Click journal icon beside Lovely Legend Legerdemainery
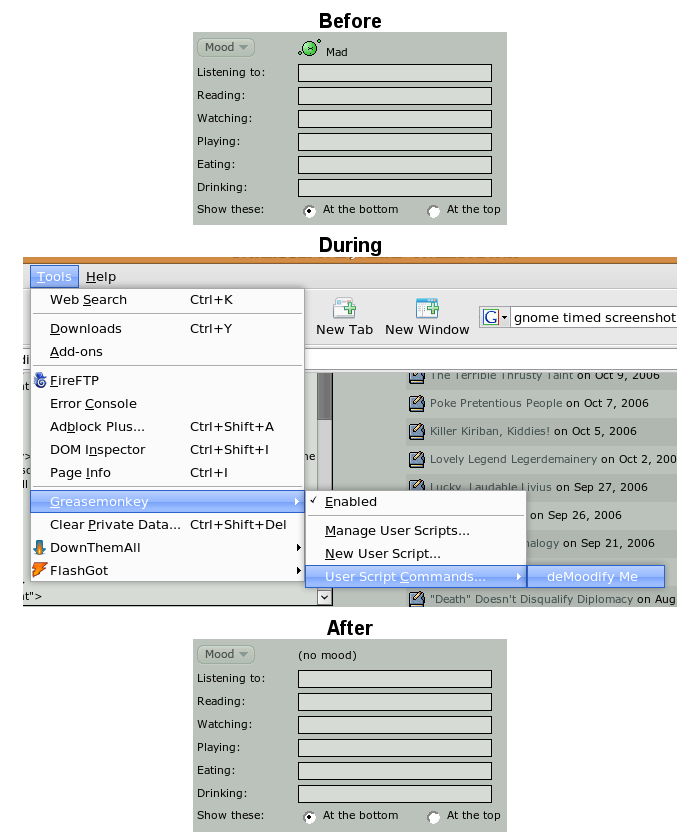This screenshot has width=700, height=832. coord(417,460)
